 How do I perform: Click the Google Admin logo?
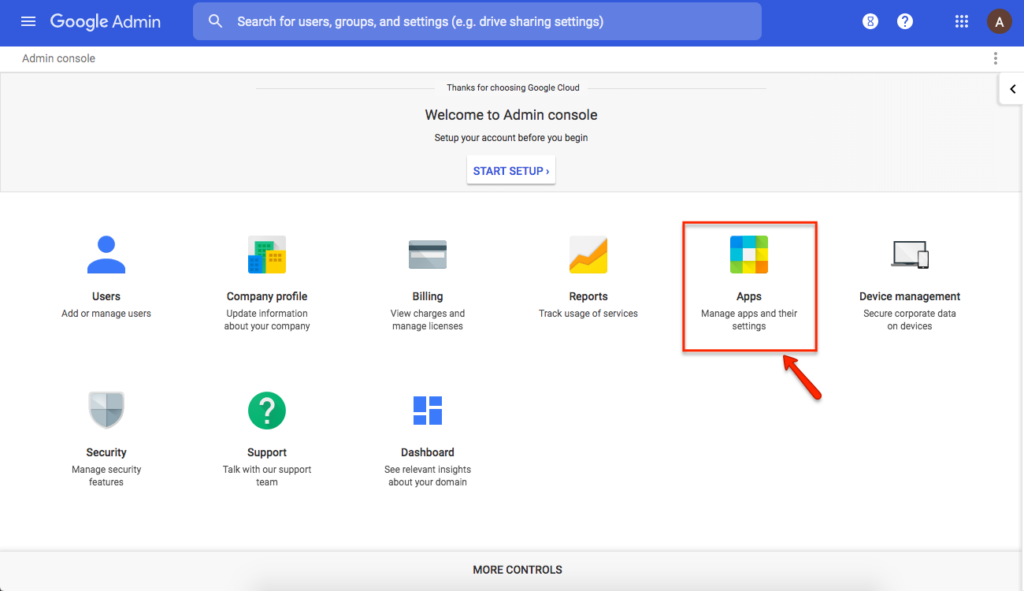(105, 22)
